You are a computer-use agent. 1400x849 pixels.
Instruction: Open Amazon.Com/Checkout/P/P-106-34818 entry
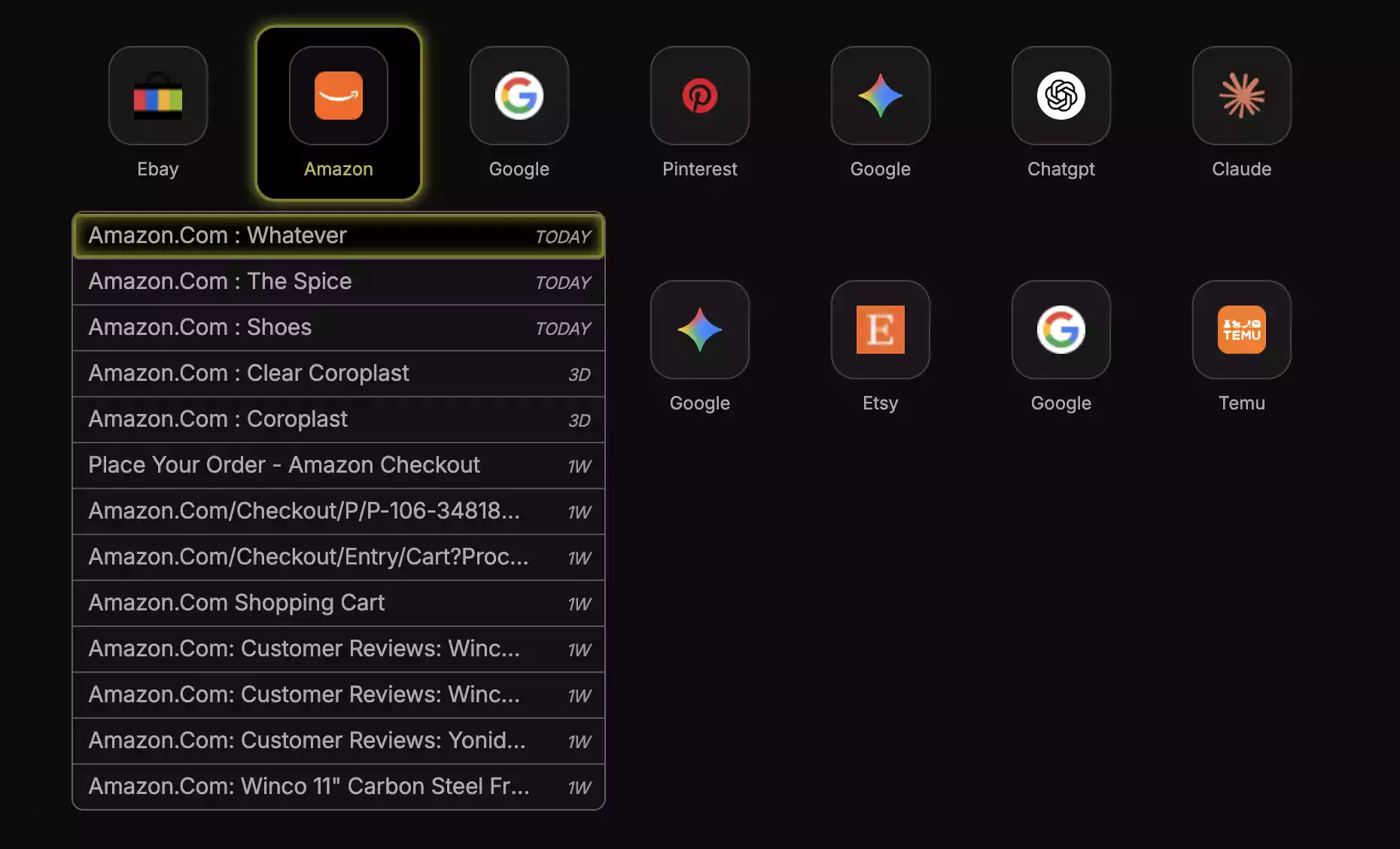(x=339, y=511)
